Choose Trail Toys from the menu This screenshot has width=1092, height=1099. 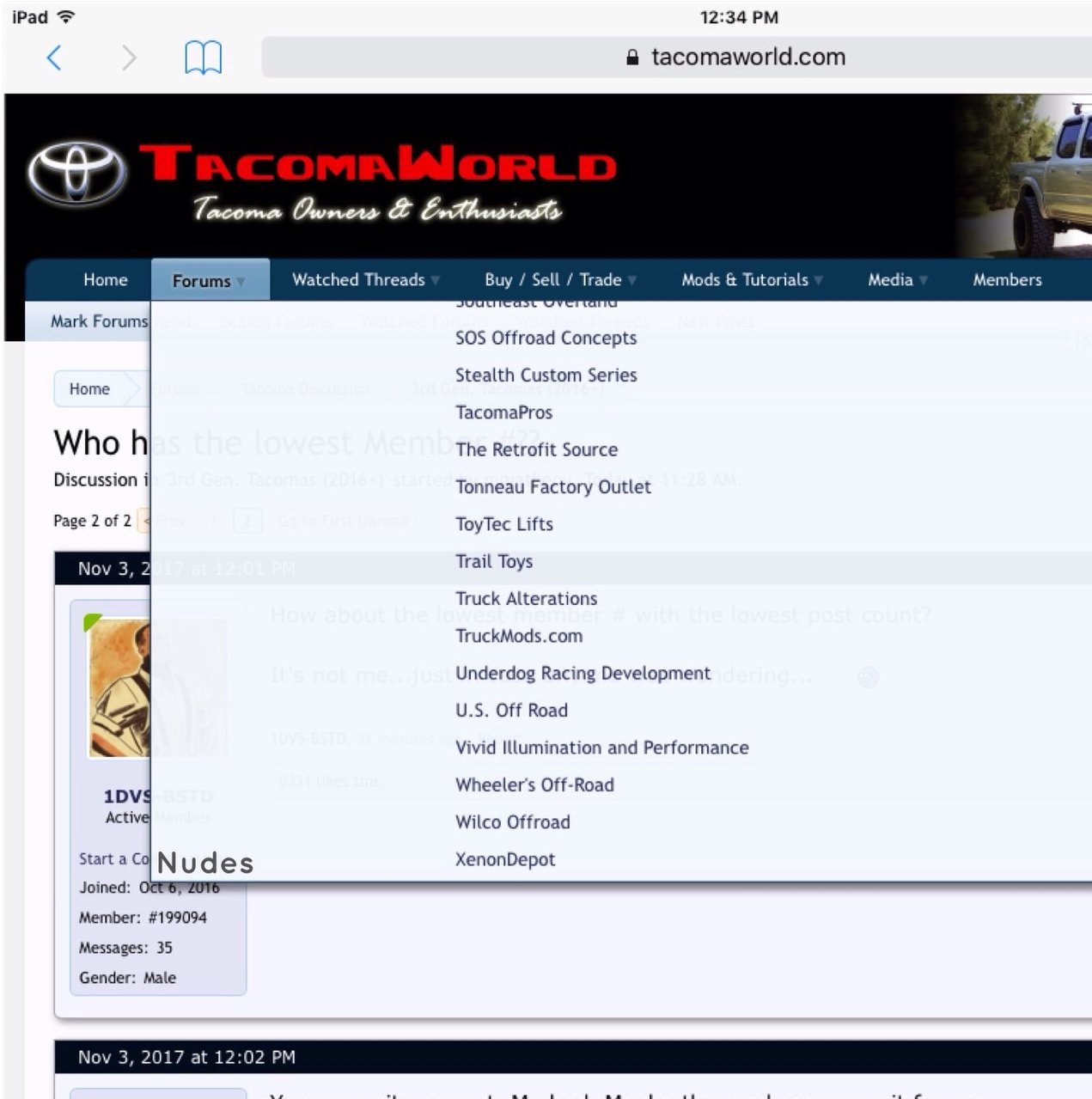[493, 562]
